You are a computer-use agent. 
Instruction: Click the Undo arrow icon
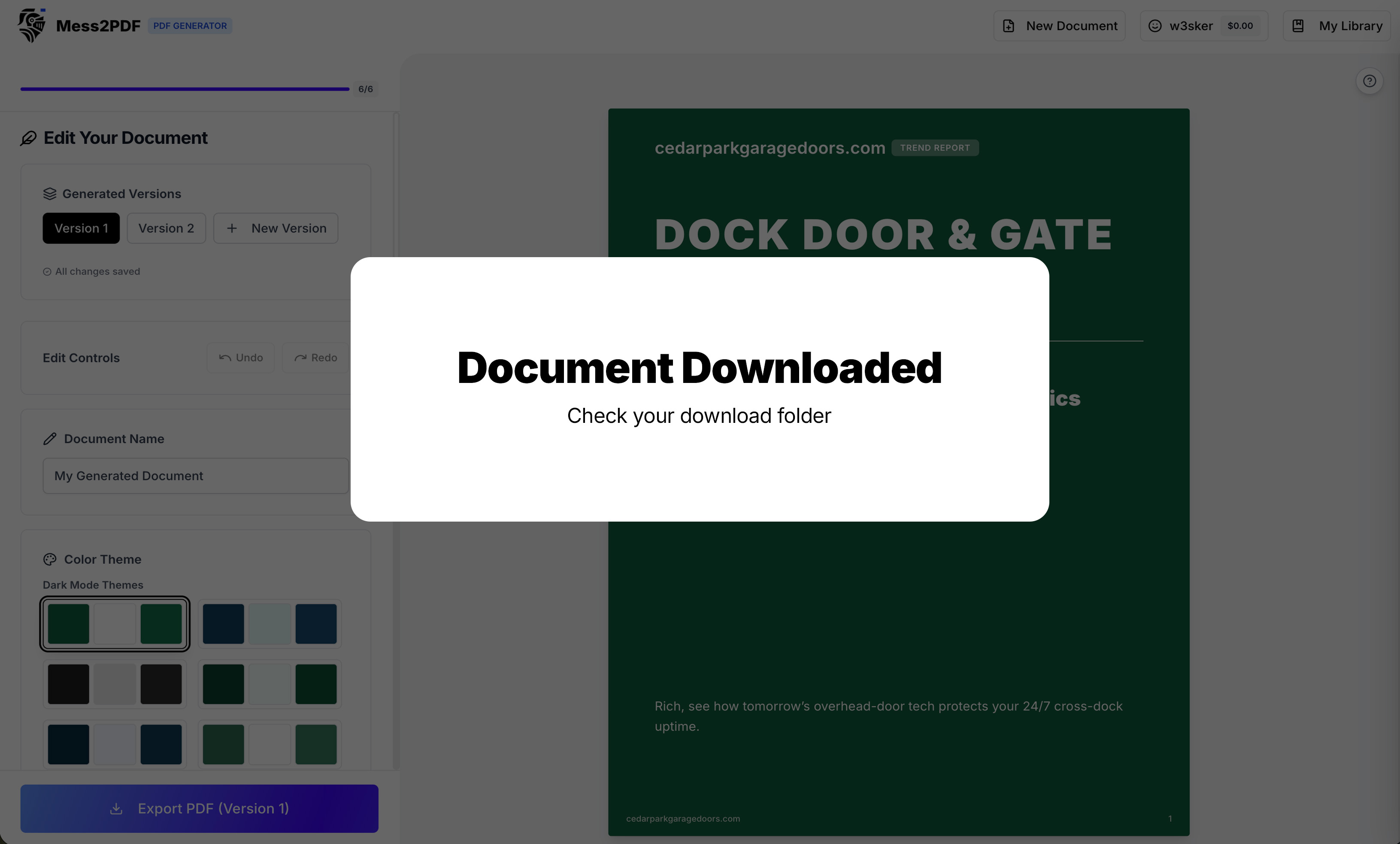pyautogui.click(x=225, y=358)
